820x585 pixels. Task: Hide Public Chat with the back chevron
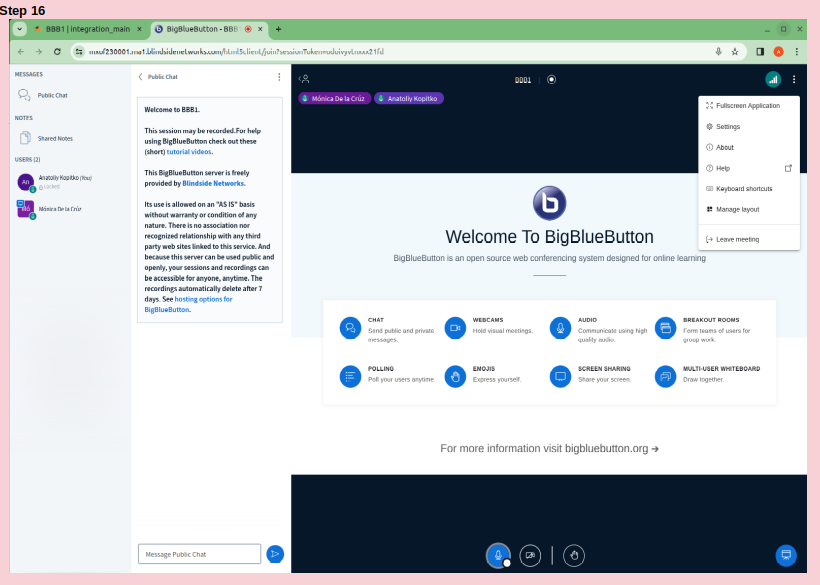tap(140, 77)
